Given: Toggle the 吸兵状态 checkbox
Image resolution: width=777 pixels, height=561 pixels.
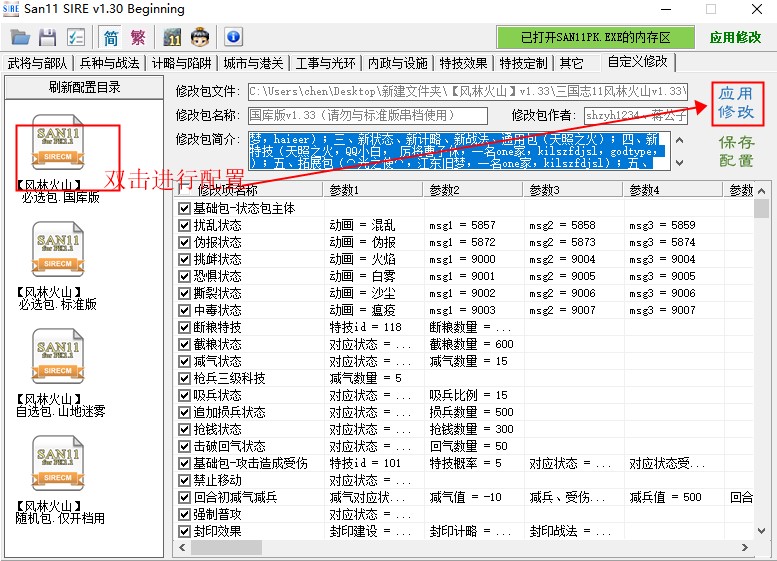Looking at the screenshot, I should point(184,395).
